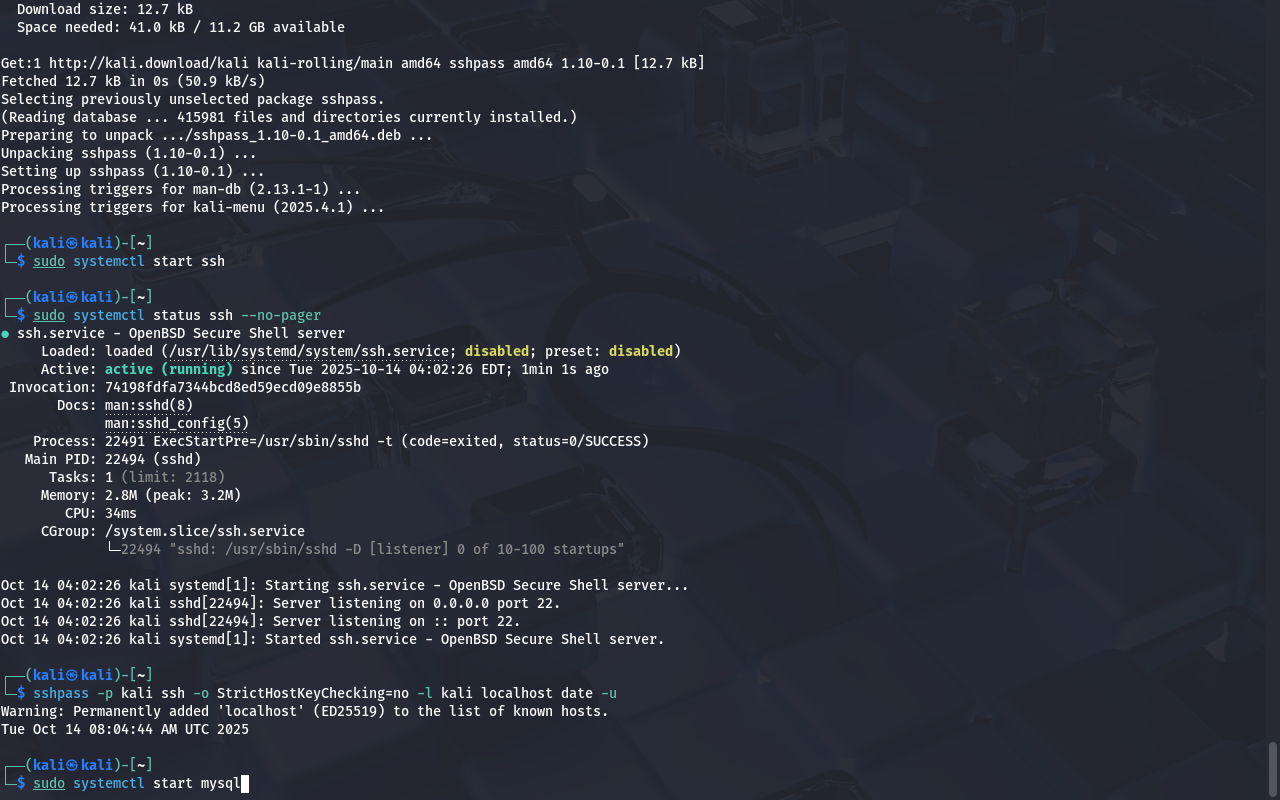Click the /usr/lib/systemd/system/ssh.service file path
1280x800 pixels.
click(309, 351)
